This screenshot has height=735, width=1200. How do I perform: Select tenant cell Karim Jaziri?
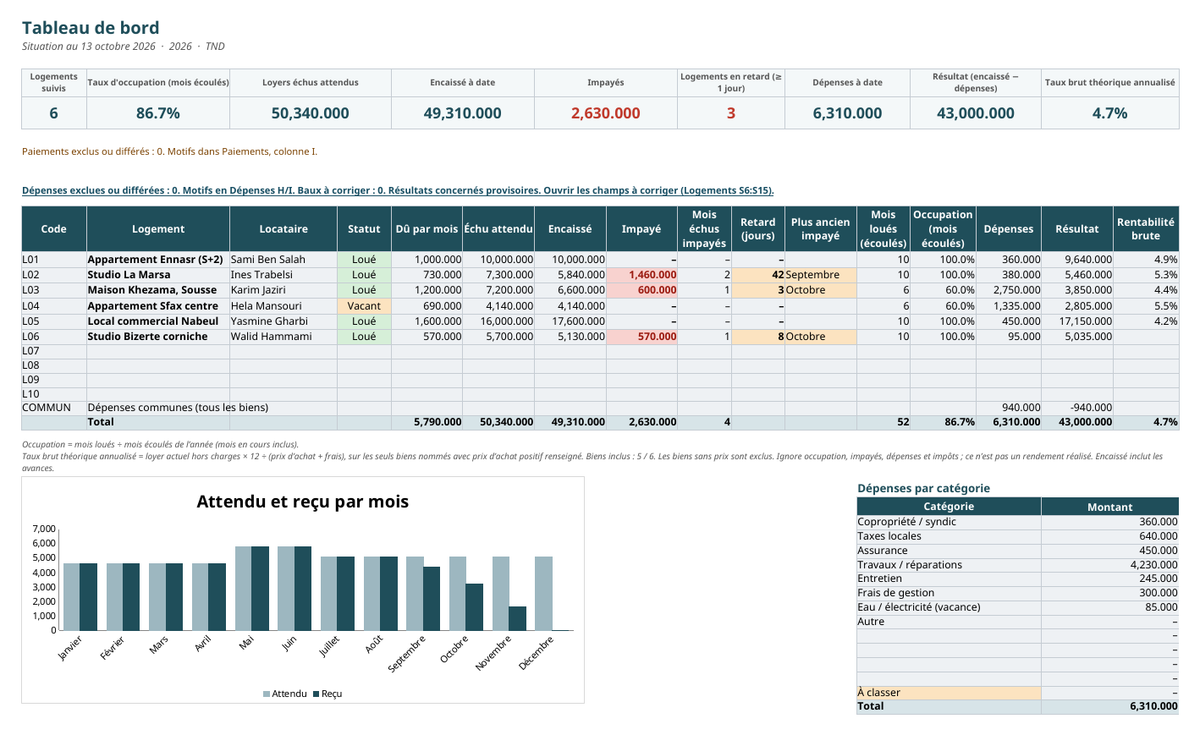click(283, 290)
